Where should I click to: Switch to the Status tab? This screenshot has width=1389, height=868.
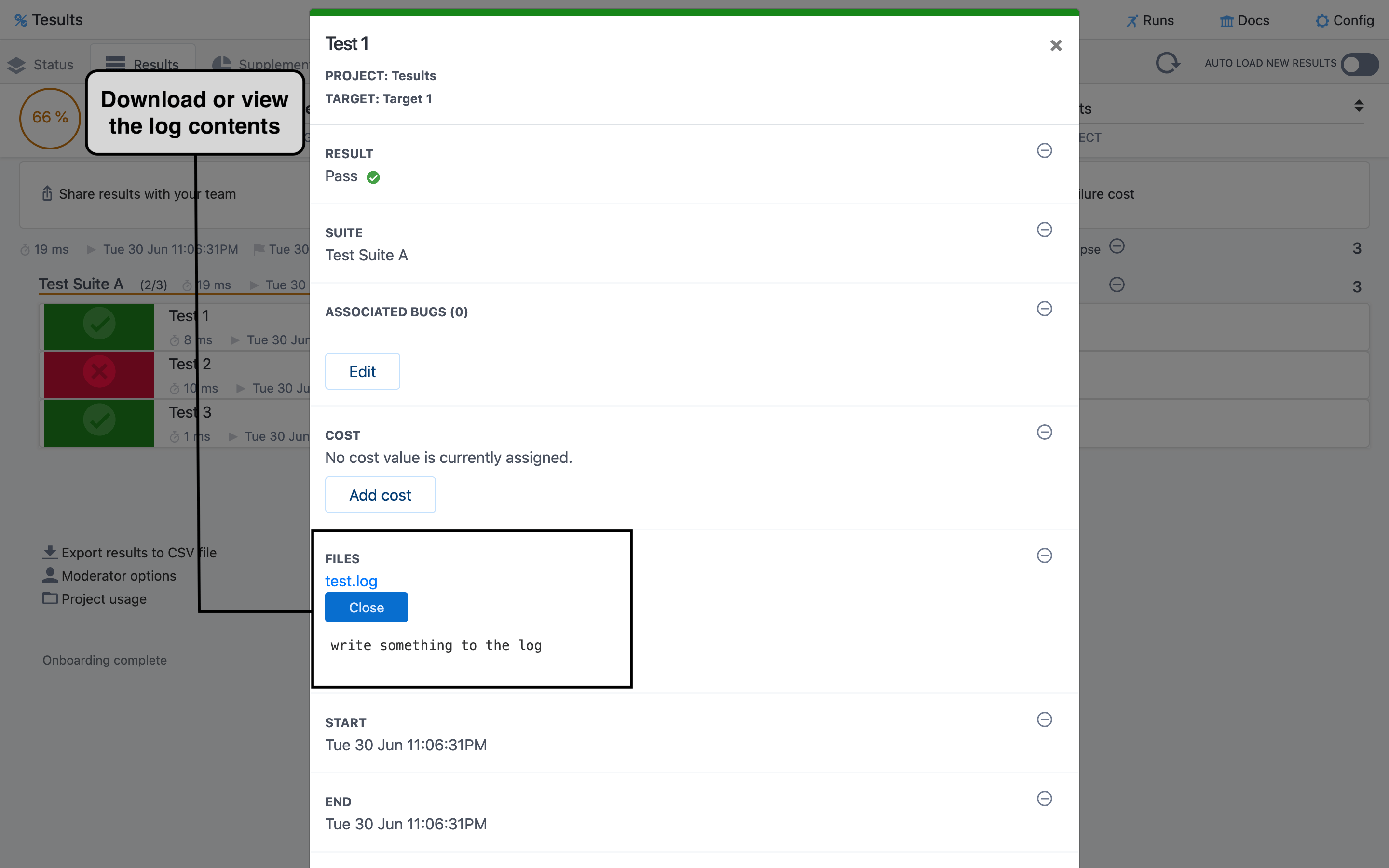coord(41,65)
